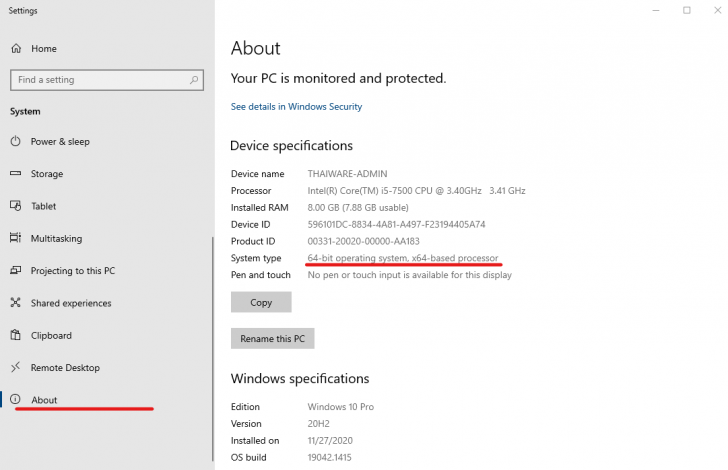Minimize the Settings window
The height and width of the screenshot is (470, 728).
(656, 10)
